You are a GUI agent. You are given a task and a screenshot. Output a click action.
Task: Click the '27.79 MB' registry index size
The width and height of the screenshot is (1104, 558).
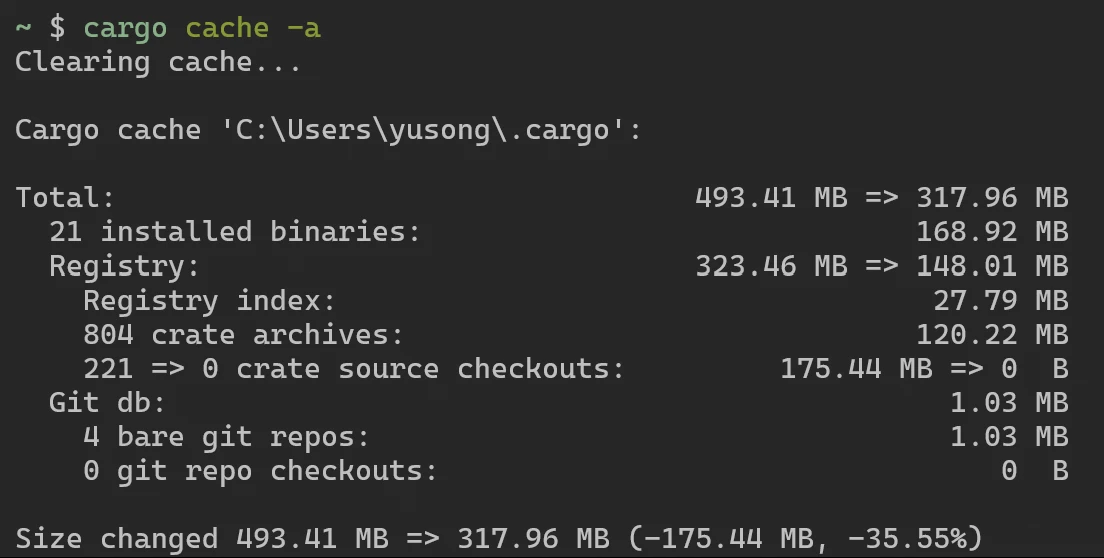[x=1000, y=300]
